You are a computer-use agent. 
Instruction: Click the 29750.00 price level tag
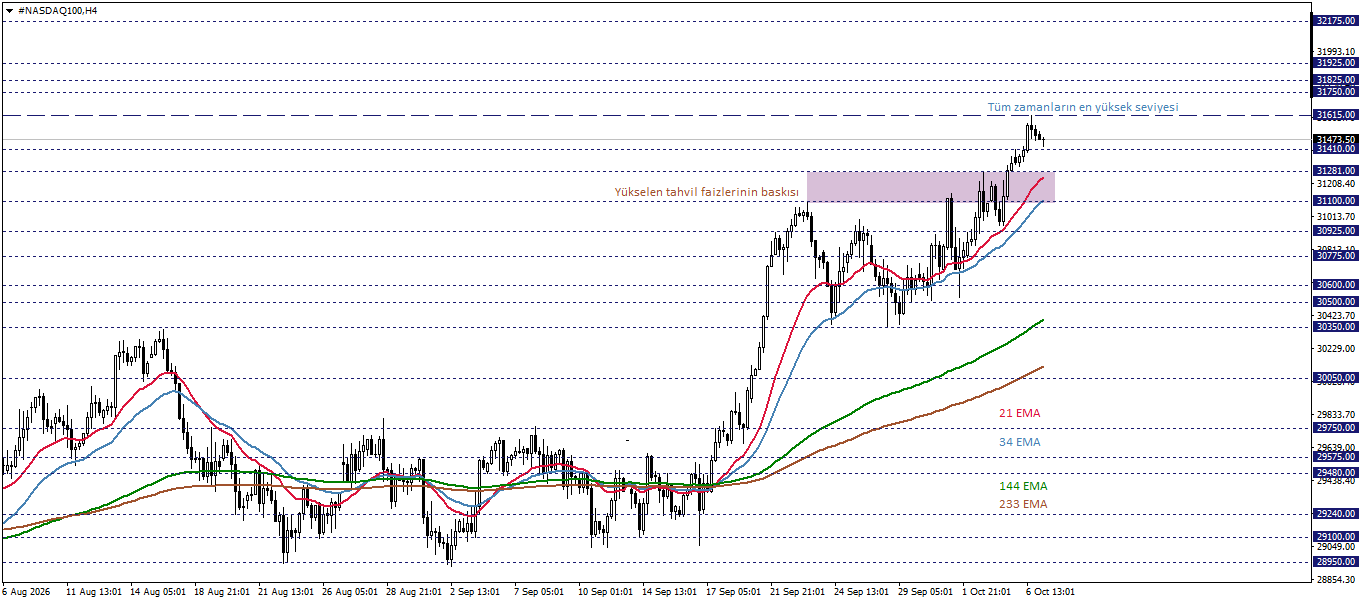[1336, 428]
